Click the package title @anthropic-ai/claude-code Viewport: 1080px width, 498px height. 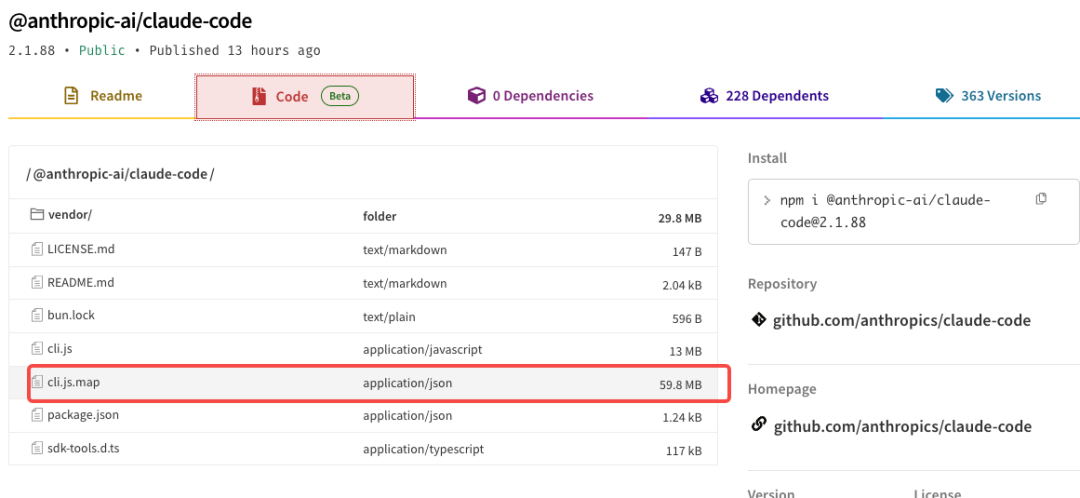coord(130,21)
